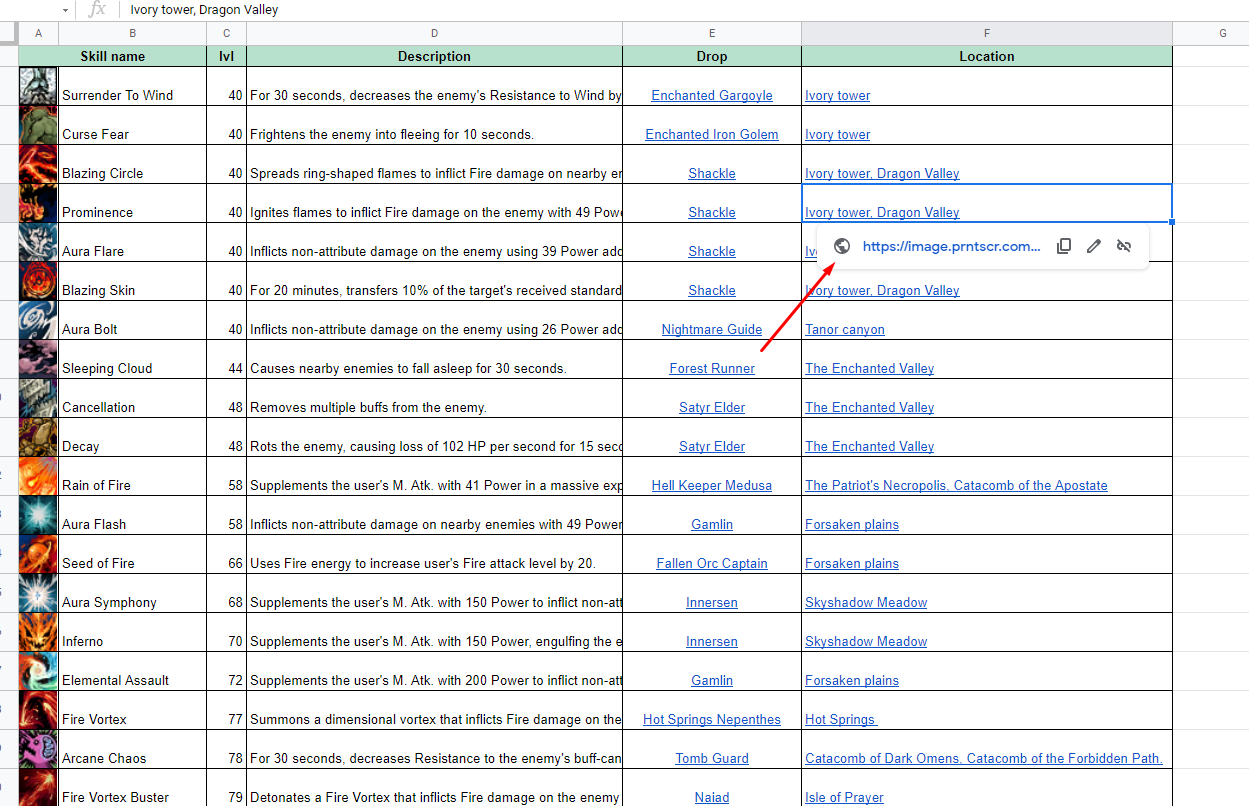Click the Rain of Fire skill icon
Image resolution: width=1249 pixels, height=806 pixels.
[x=38, y=476]
